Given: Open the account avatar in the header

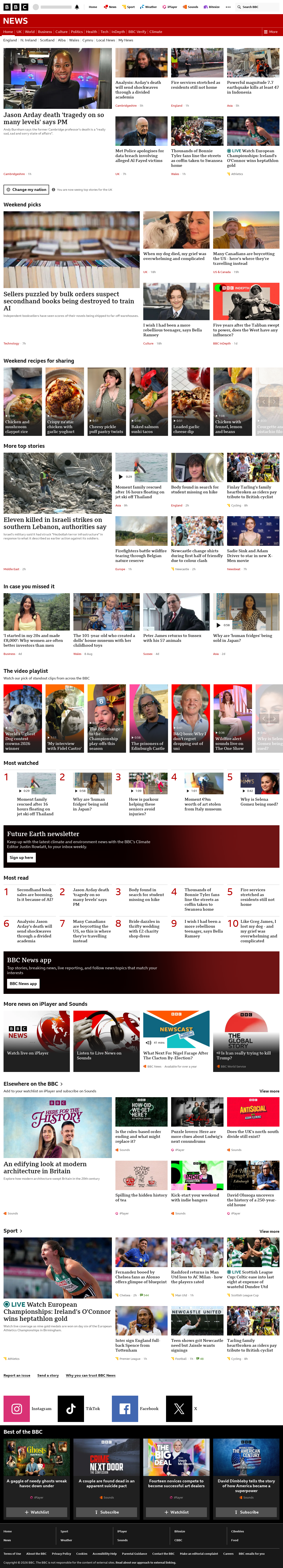Looking at the screenshot, I should point(36,7).
